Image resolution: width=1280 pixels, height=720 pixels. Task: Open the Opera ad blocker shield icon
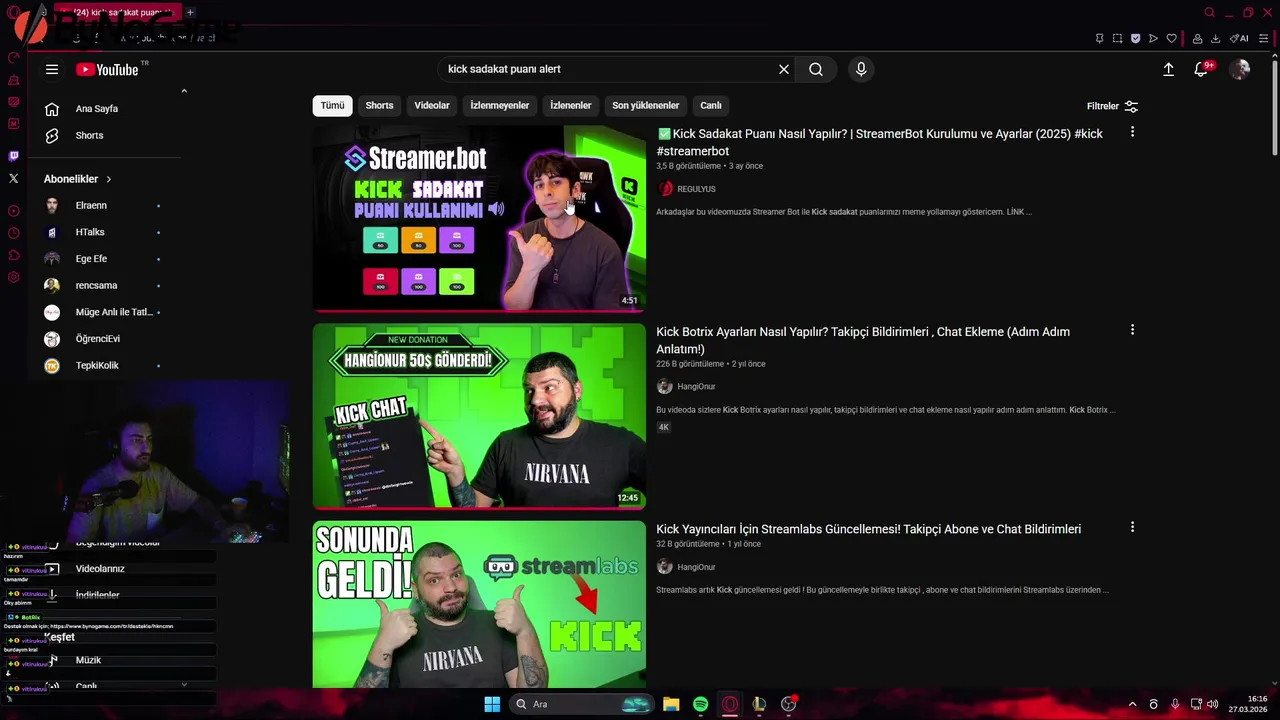click(1135, 39)
